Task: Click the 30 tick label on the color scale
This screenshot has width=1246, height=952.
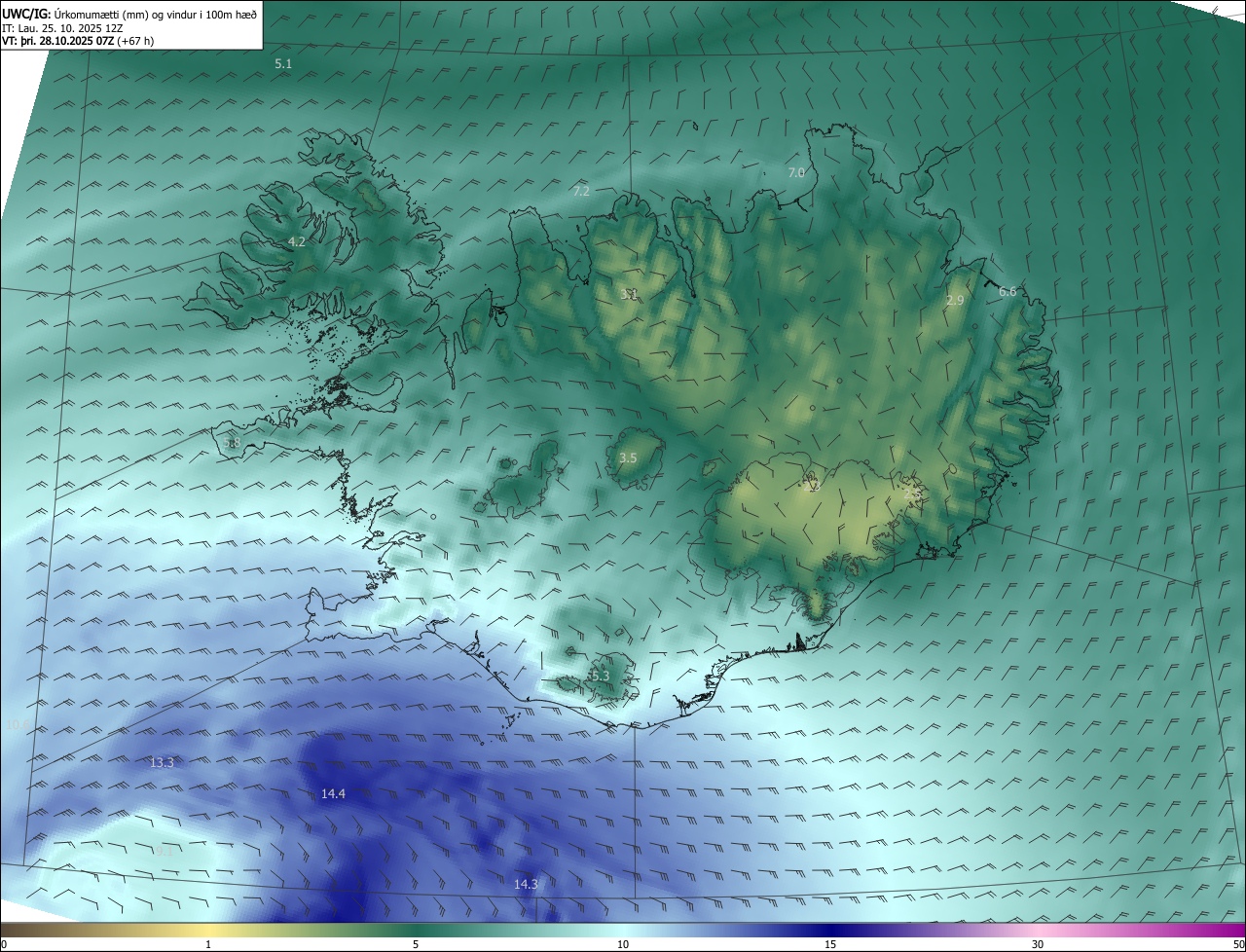Action: (1038, 944)
